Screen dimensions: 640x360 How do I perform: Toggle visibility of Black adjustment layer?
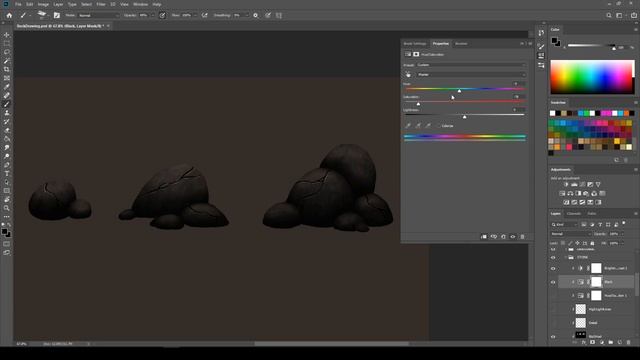(553, 282)
